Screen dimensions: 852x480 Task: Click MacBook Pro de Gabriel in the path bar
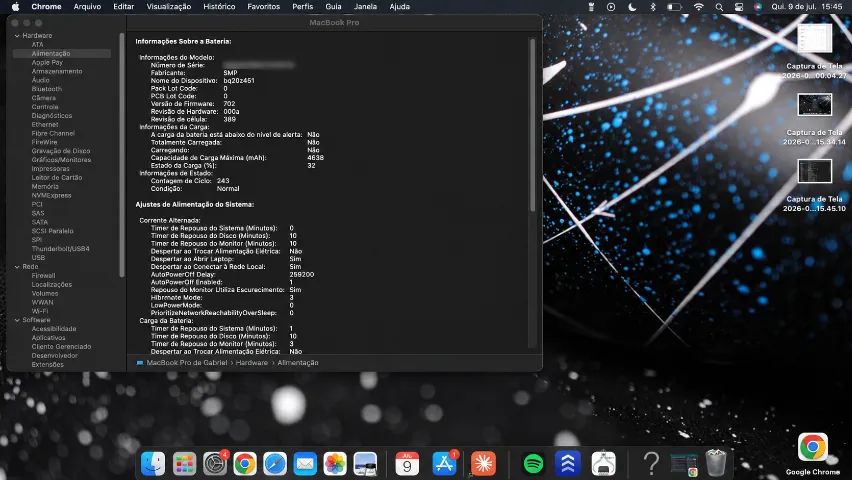(186, 363)
